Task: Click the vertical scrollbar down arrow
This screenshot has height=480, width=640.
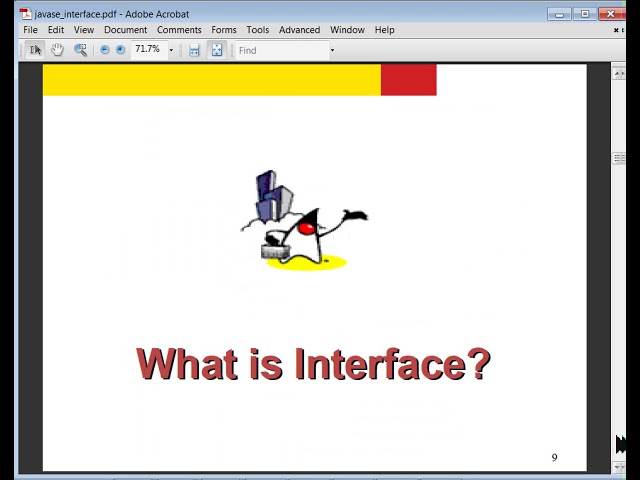Action: (619, 467)
